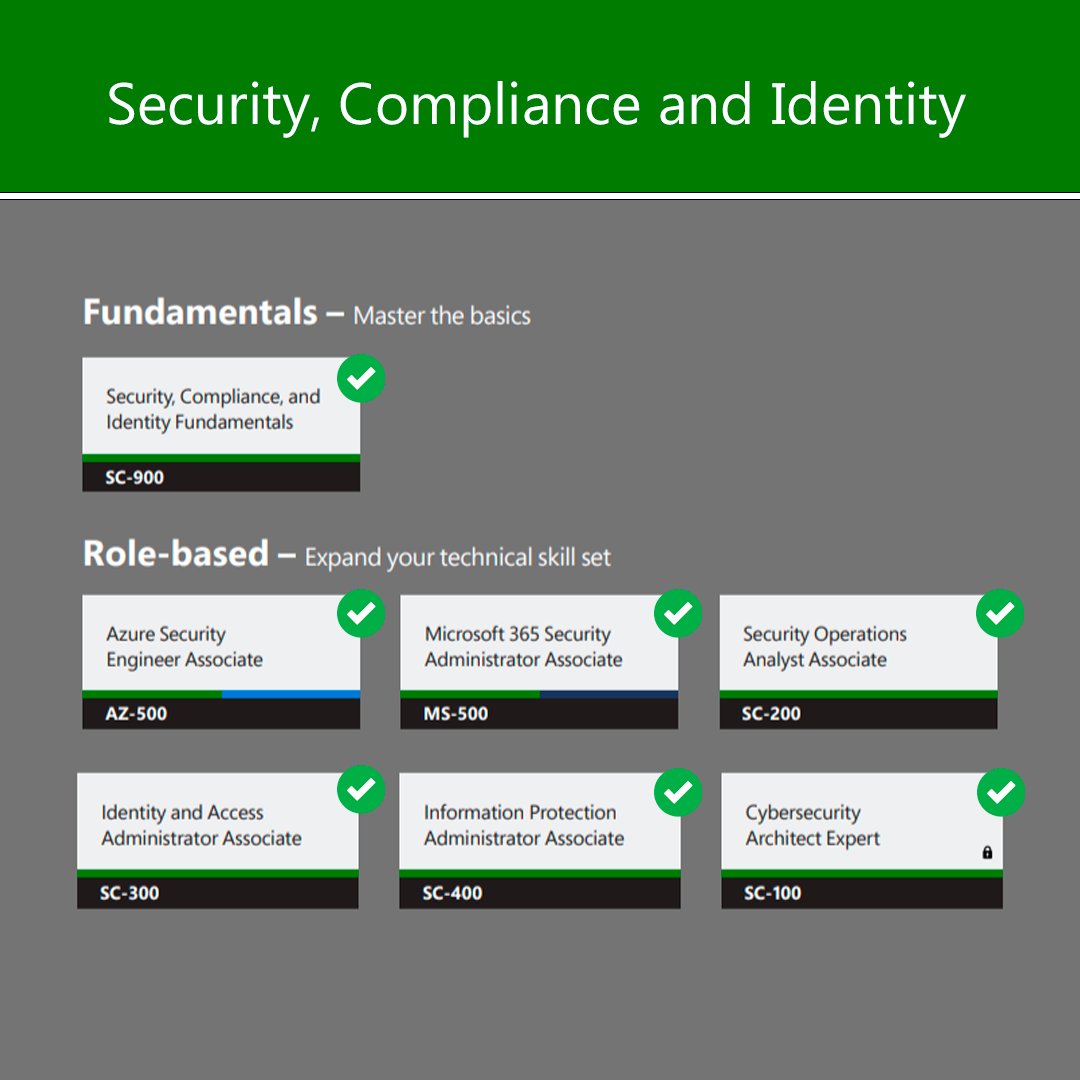Open Azure Security Engineer Associate card
1080x1080 pixels.
[x=221, y=662]
